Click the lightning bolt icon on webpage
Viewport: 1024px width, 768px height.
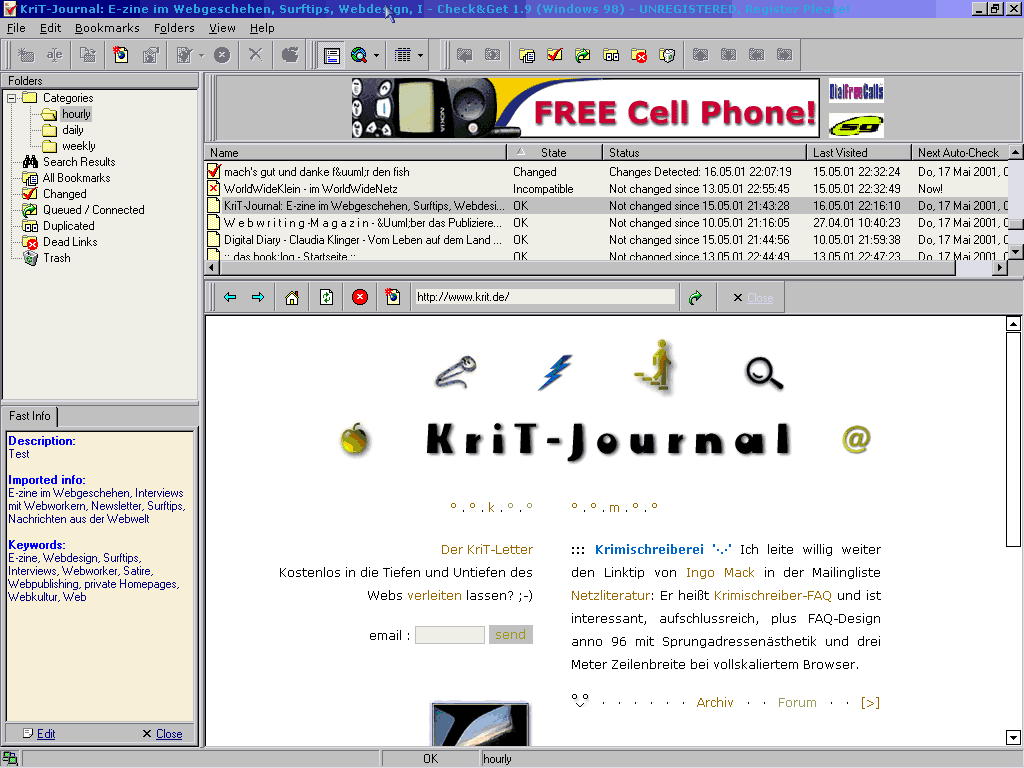pyautogui.click(x=555, y=372)
